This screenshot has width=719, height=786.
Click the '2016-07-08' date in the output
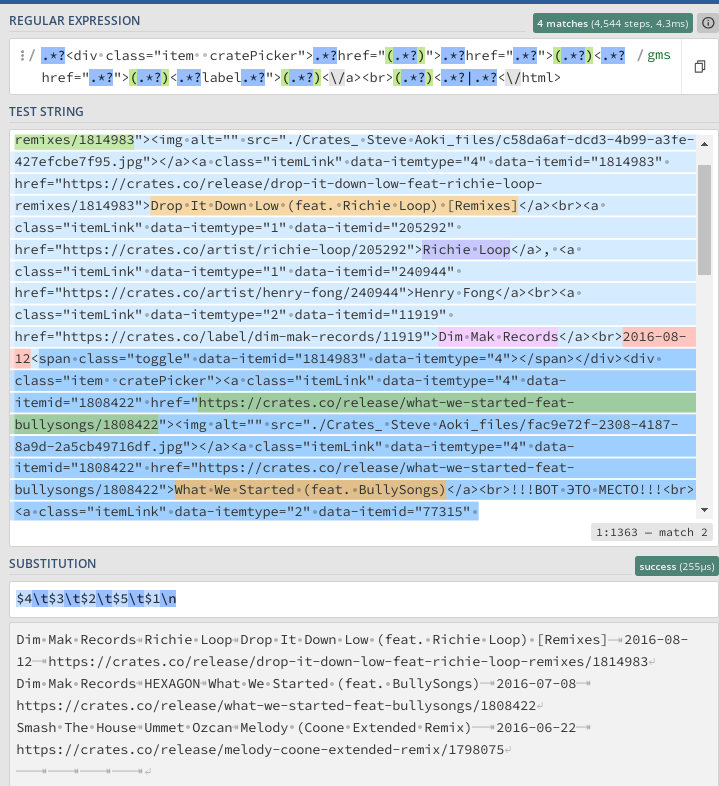536,684
